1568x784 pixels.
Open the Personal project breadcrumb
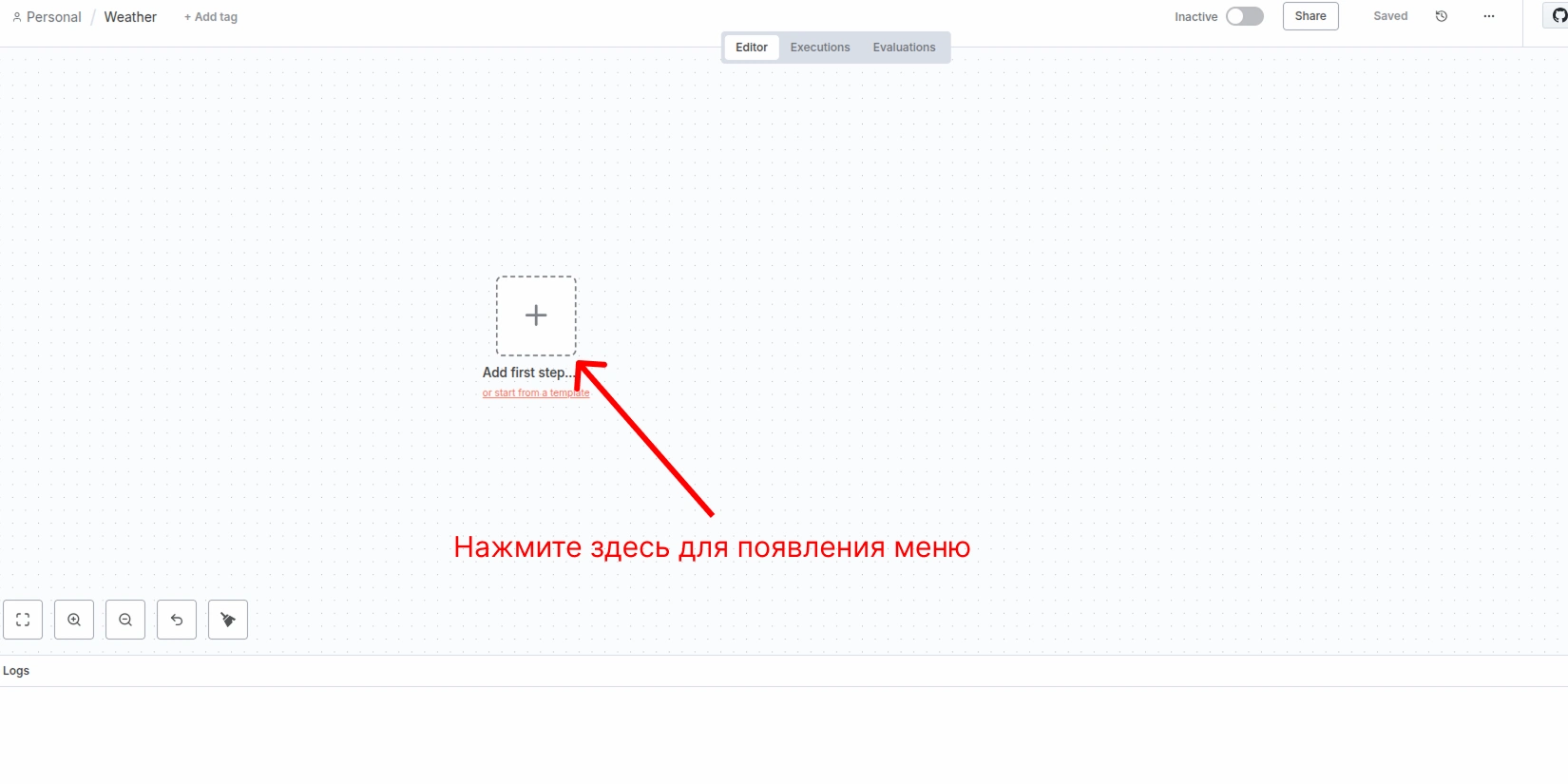[x=48, y=17]
